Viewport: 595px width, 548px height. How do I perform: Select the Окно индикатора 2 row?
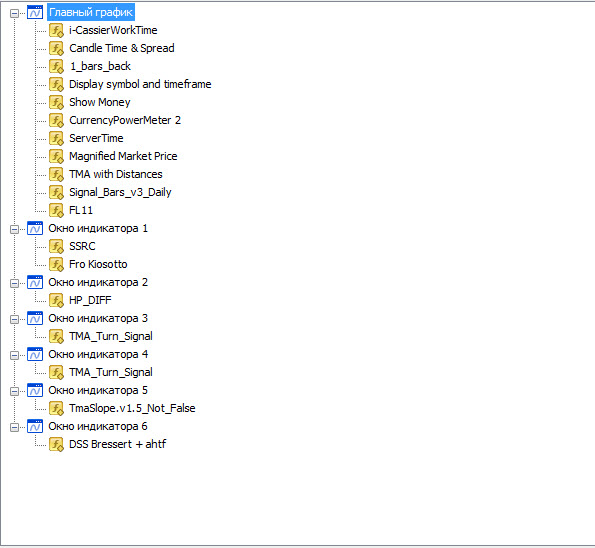tap(98, 282)
